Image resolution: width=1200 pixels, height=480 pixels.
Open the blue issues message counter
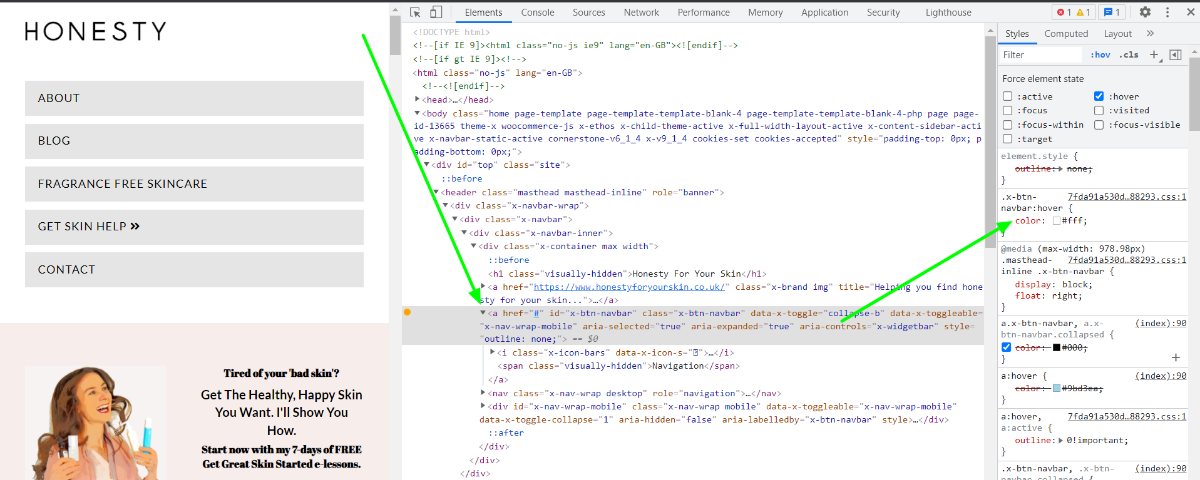click(x=1112, y=12)
